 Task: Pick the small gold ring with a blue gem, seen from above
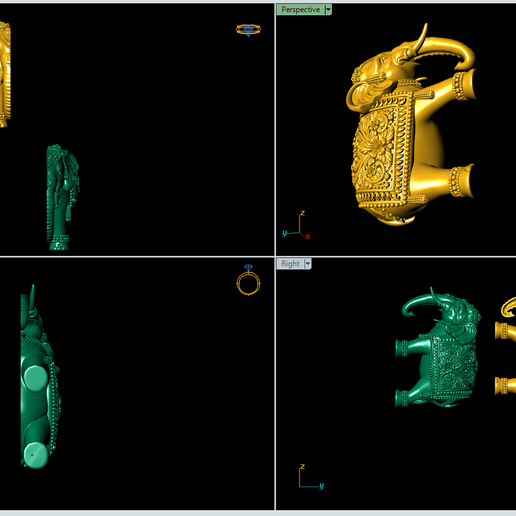point(248,30)
